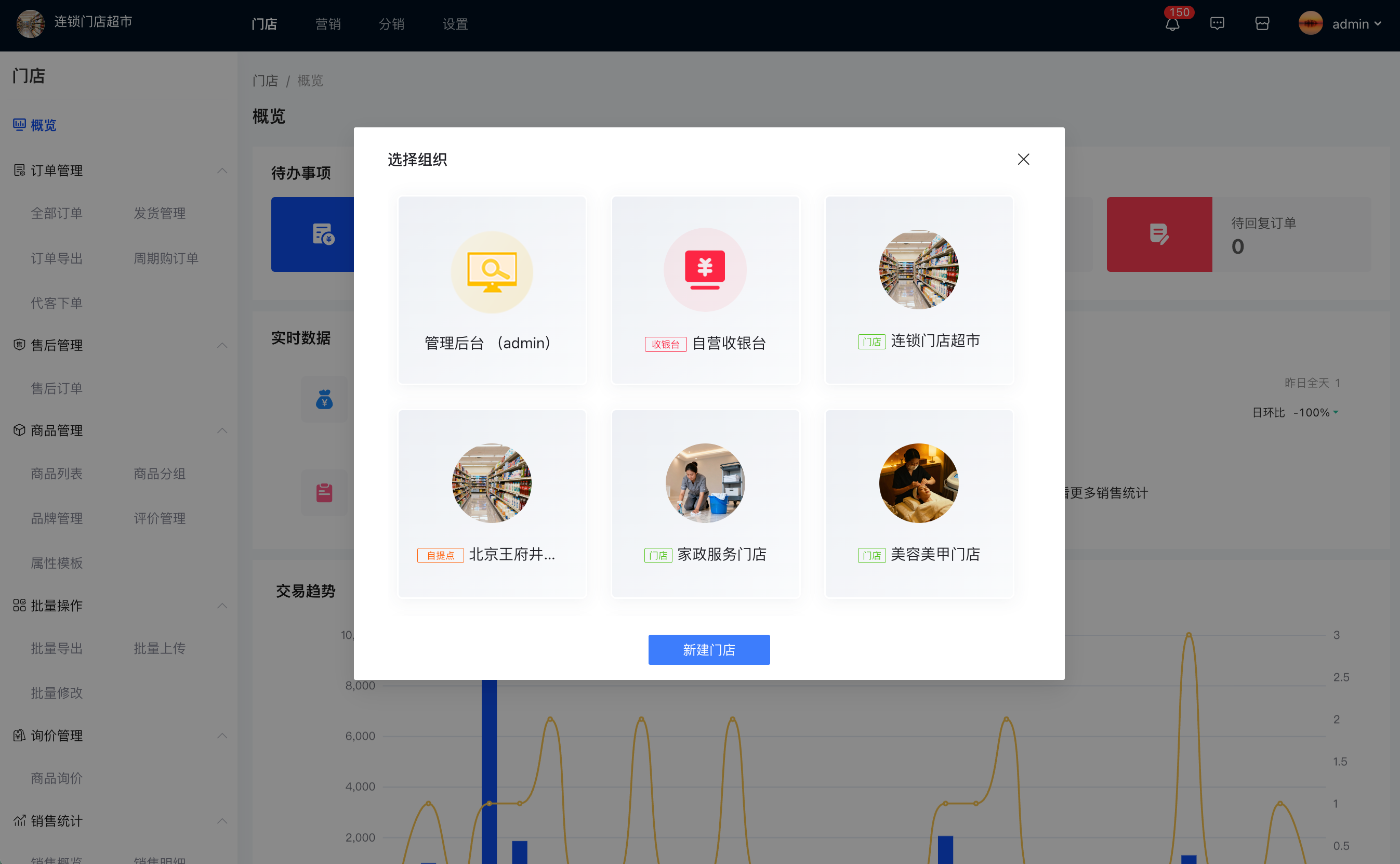Go to 订单导出 in the sidebar
Image resolution: width=1400 pixels, height=864 pixels.
pyautogui.click(x=57, y=258)
